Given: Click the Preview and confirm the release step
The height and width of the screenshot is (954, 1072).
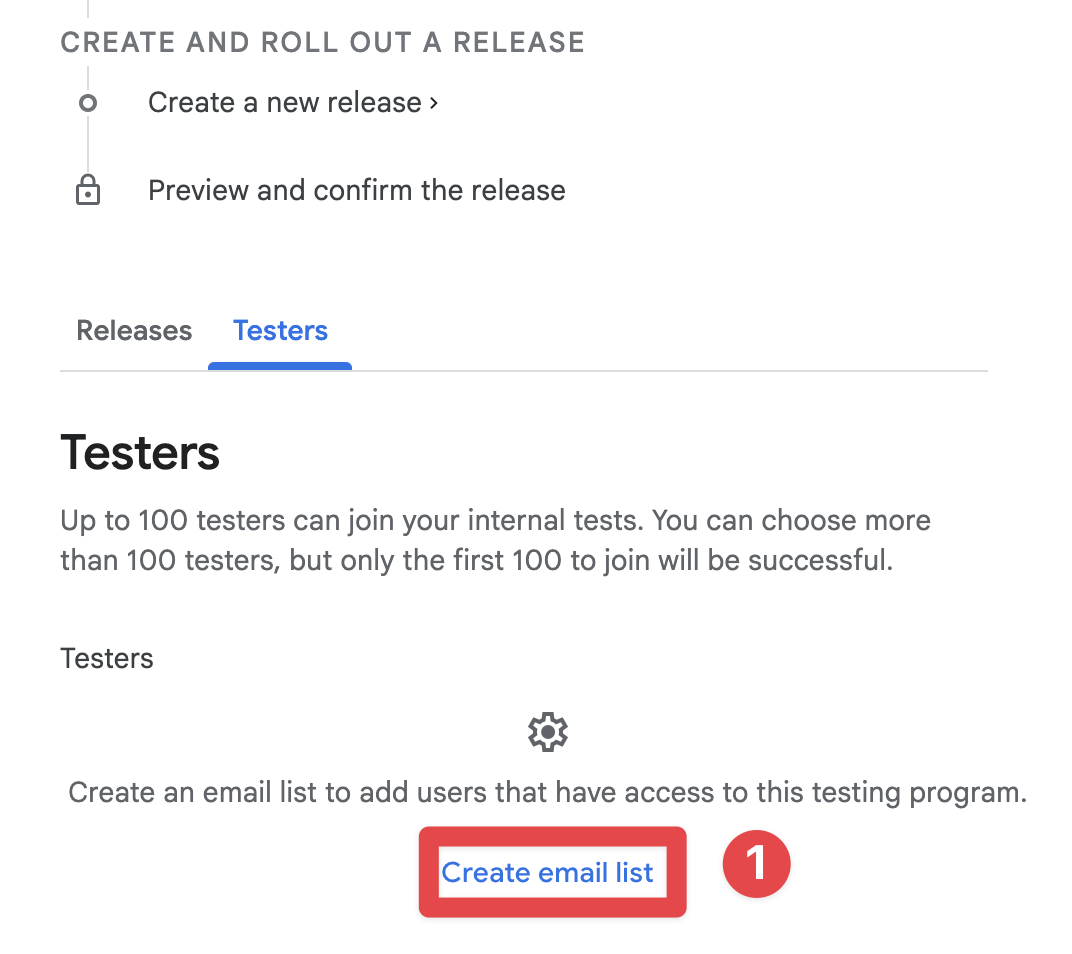Looking at the screenshot, I should (357, 190).
